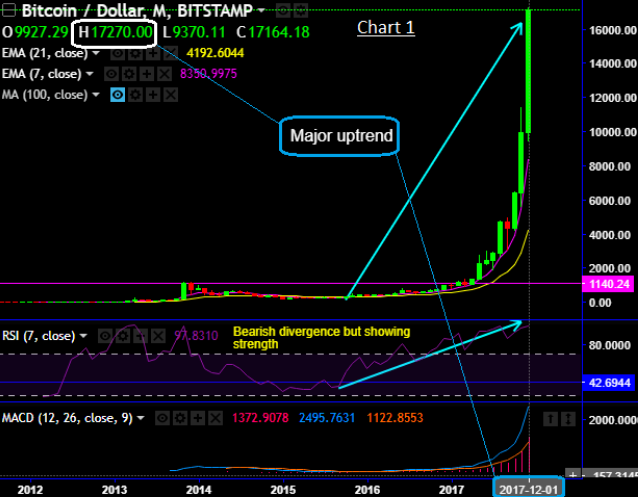
Task: Click the plus icon next to MA (100, close)
Action: point(153,95)
